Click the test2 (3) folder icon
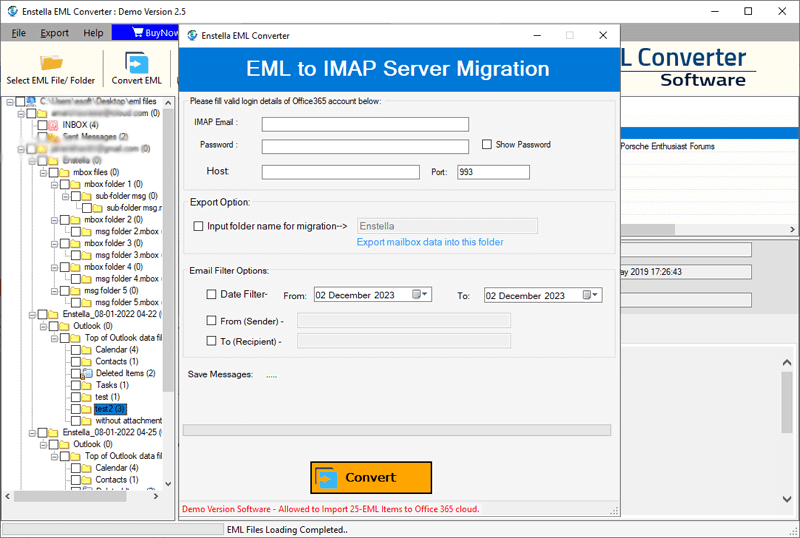The image size is (800, 538). 87,409
